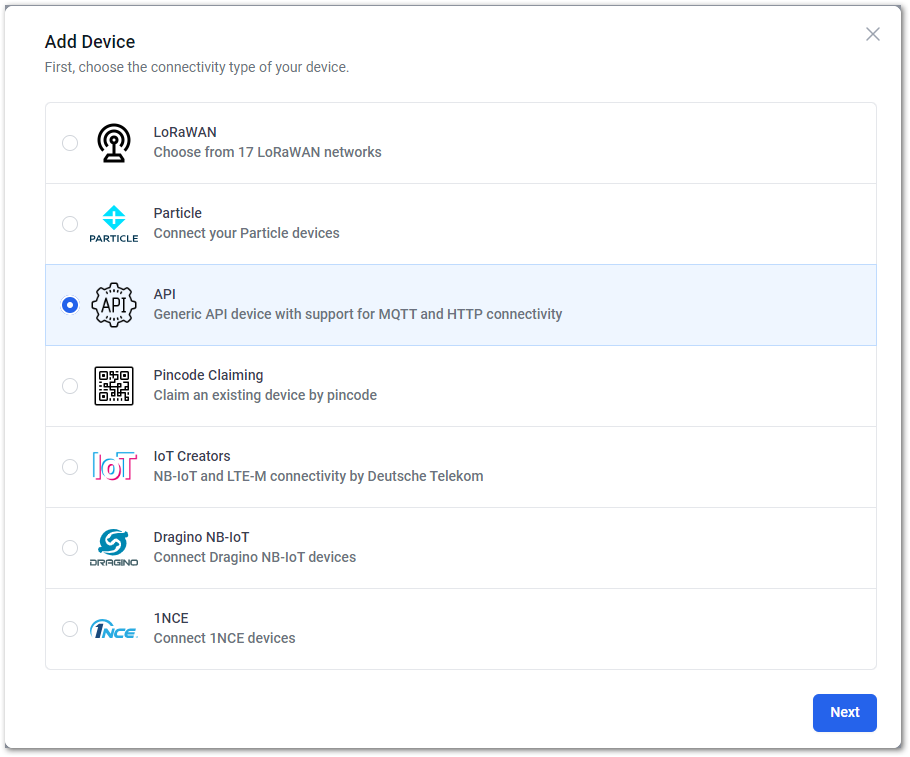Click the Pincode Claiming QR code icon
Screen dimensions: 910x757
pyautogui.click(x=114, y=386)
